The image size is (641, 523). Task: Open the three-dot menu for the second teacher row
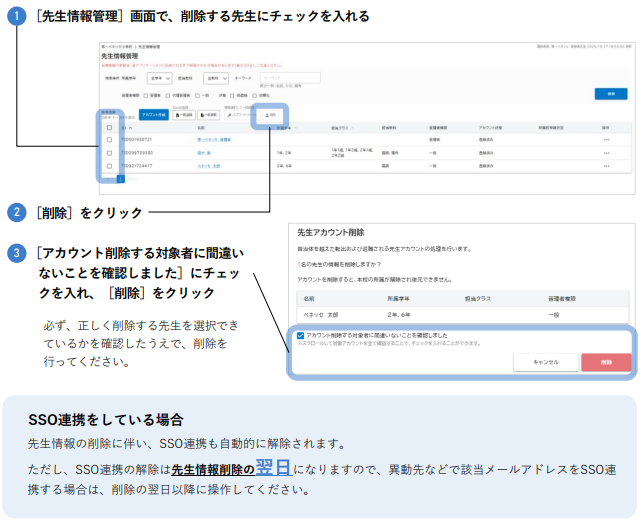(x=606, y=153)
